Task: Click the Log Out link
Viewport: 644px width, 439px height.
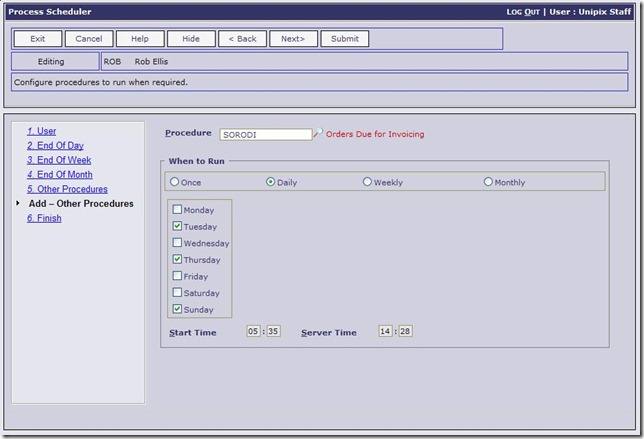Action: point(522,11)
